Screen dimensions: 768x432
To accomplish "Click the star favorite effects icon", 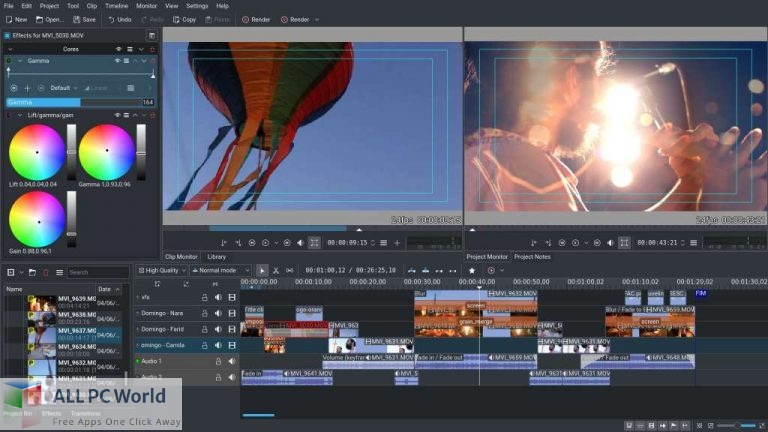I will [x=472, y=270].
